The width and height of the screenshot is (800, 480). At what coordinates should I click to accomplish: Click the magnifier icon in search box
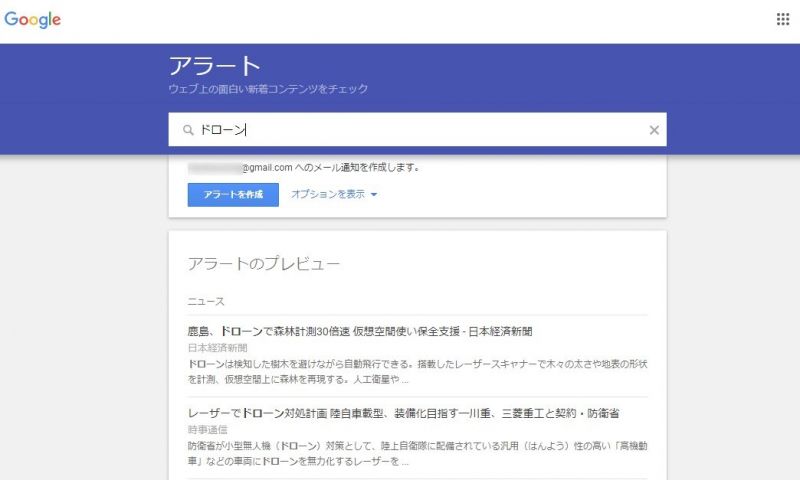[x=188, y=130]
